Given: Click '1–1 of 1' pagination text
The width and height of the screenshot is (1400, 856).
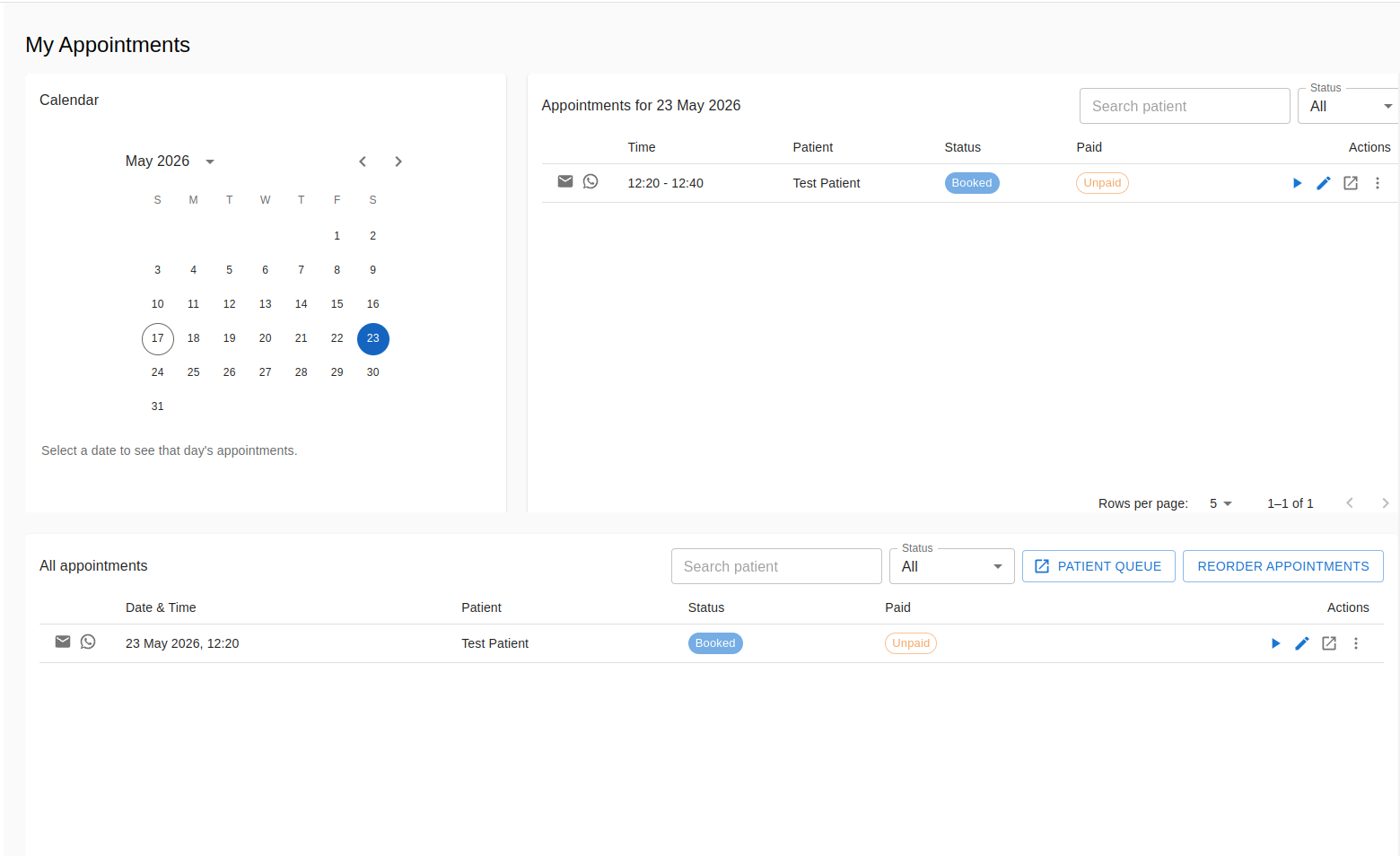Looking at the screenshot, I should [1291, 503].
